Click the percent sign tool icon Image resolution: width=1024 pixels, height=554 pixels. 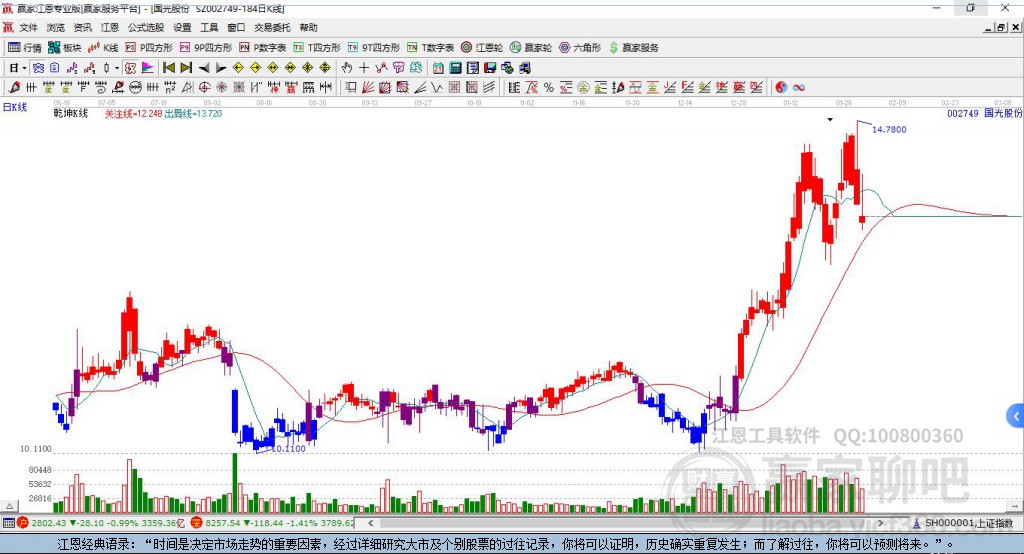[x=549, y=88]
